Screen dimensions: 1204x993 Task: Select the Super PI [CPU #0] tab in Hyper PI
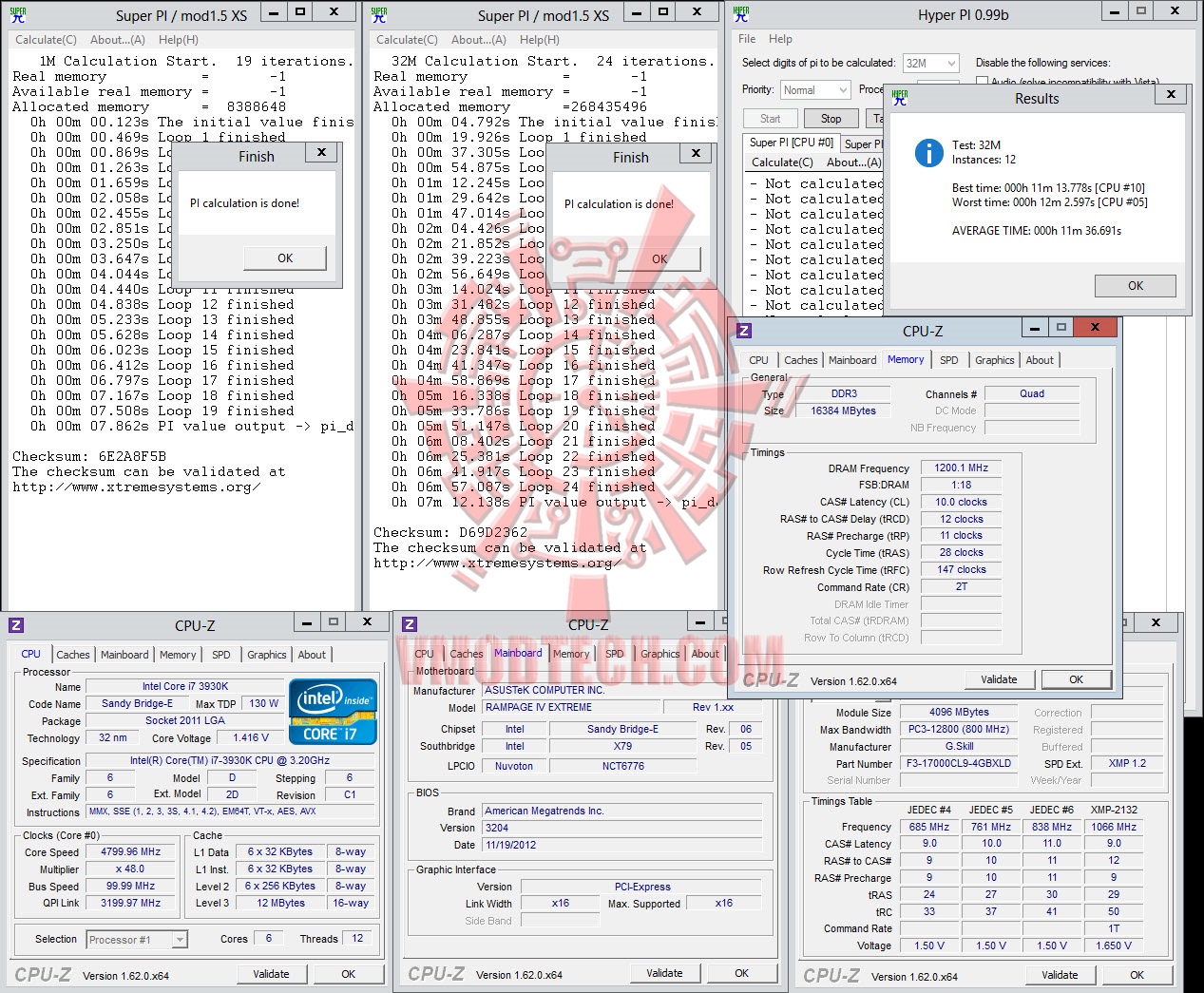tap(791, 143)
